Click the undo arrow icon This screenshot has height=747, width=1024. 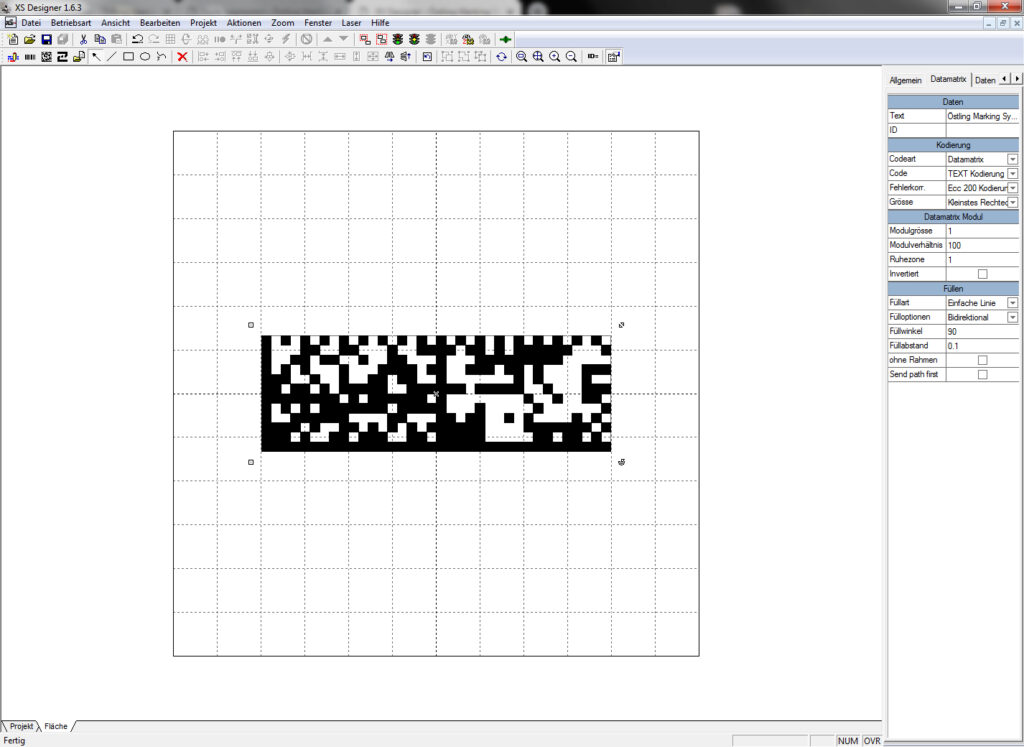(x=137, y=39)
